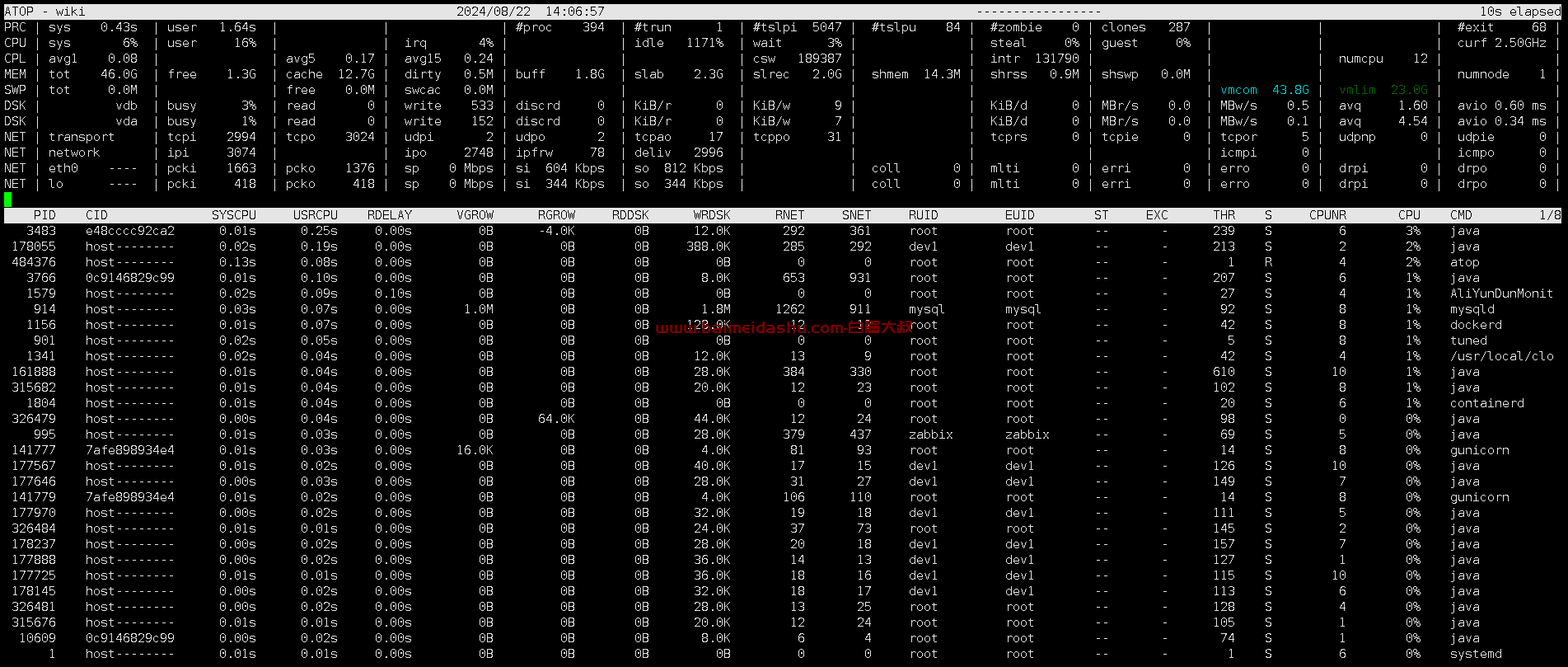Click the RGROW column header

tap(556, 215)
